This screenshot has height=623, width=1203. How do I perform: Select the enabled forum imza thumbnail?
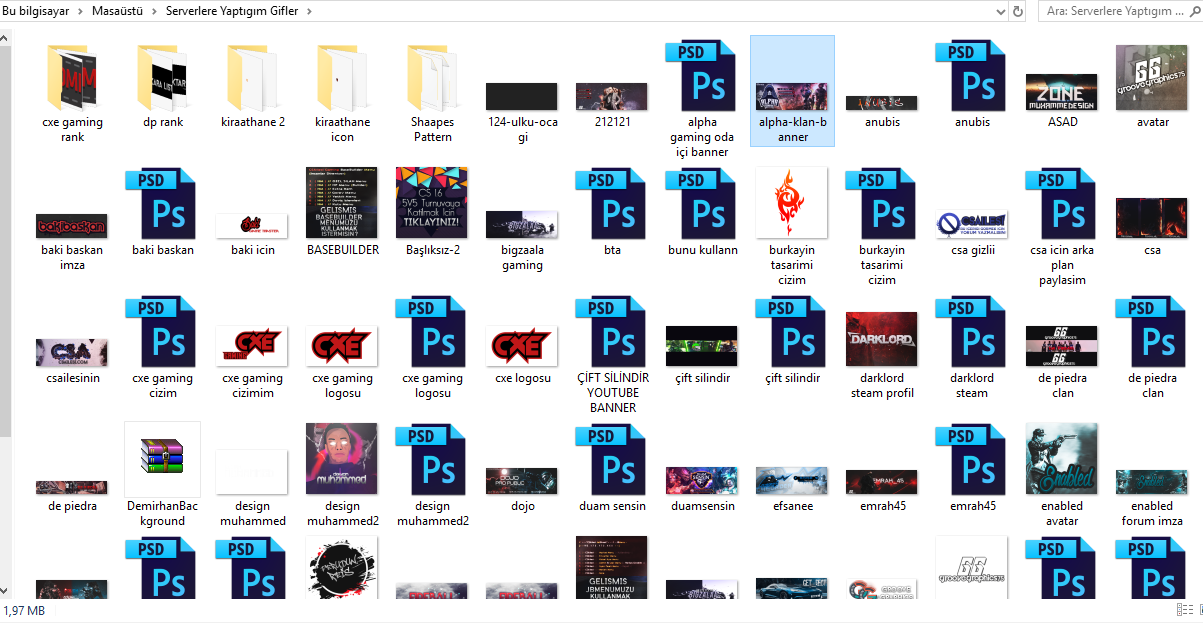click(1152, 481)
